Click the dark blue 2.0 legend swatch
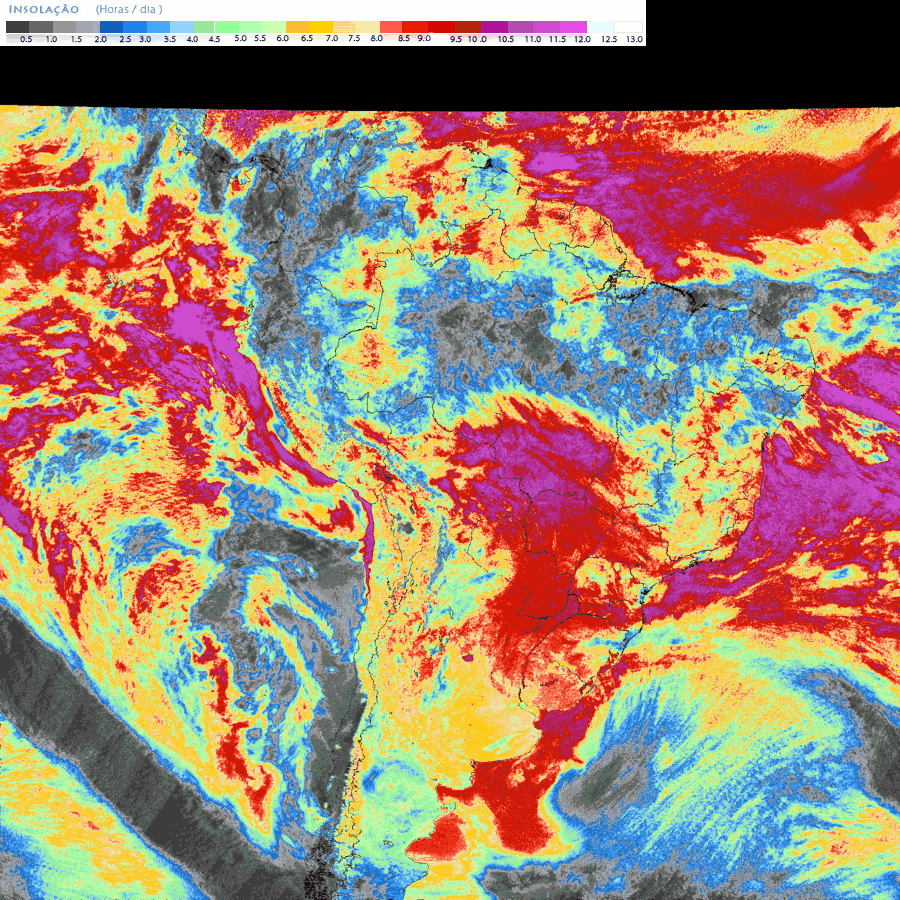 [111, 27]
